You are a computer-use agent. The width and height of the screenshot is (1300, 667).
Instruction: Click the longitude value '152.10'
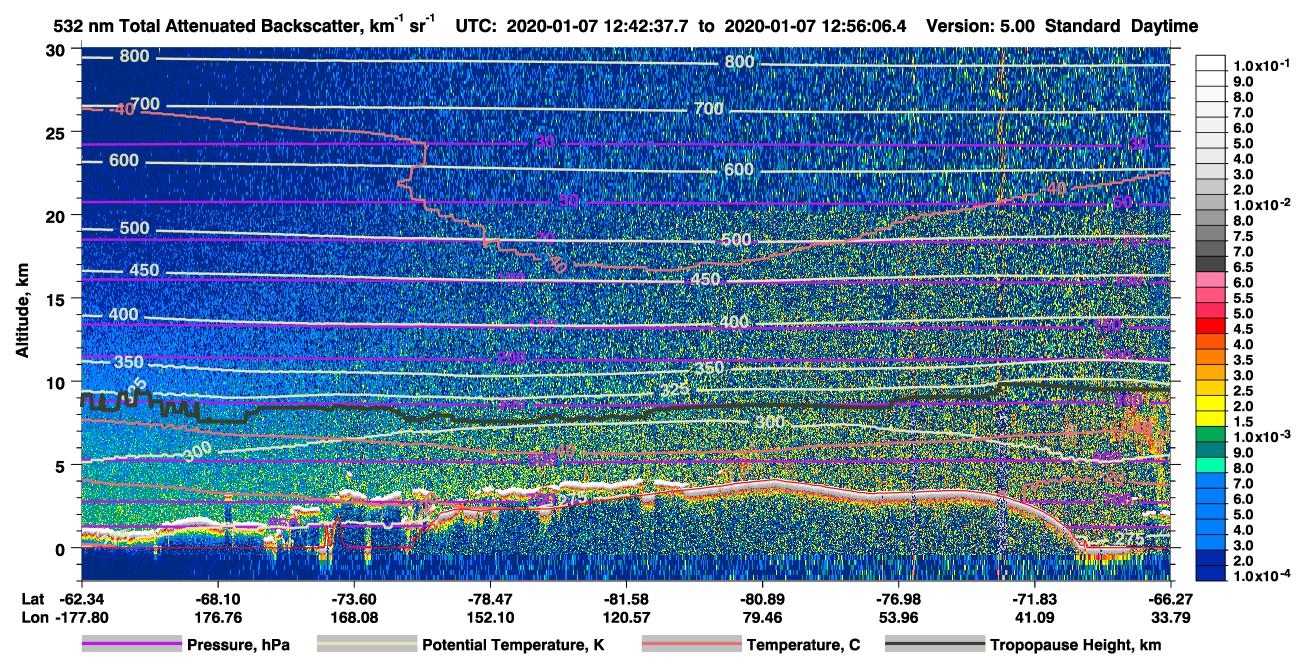click(490, 618)
